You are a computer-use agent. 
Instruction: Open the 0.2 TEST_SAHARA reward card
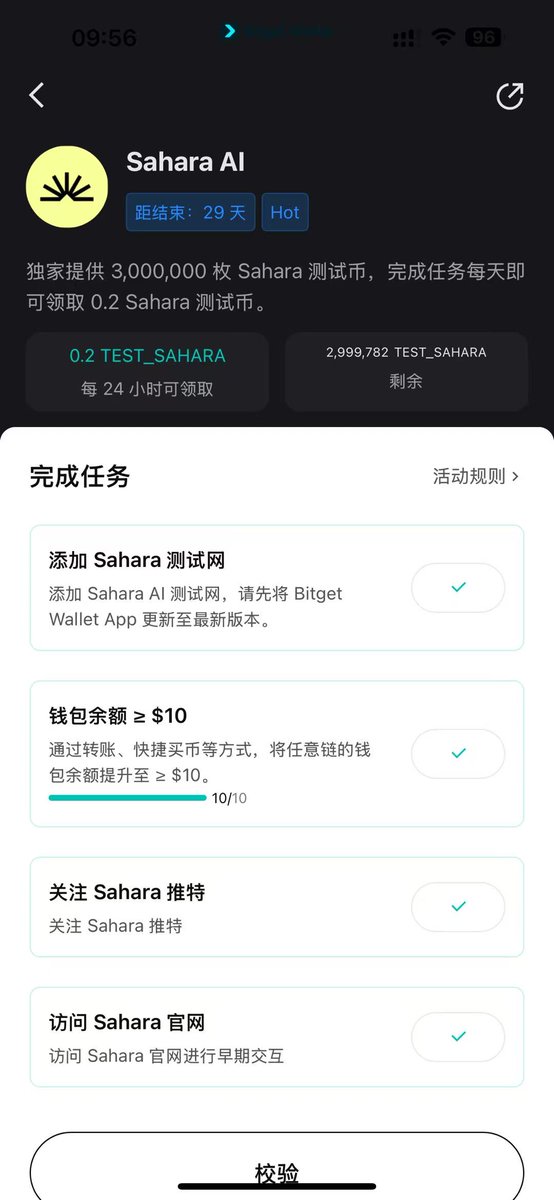tap(147, 372)
